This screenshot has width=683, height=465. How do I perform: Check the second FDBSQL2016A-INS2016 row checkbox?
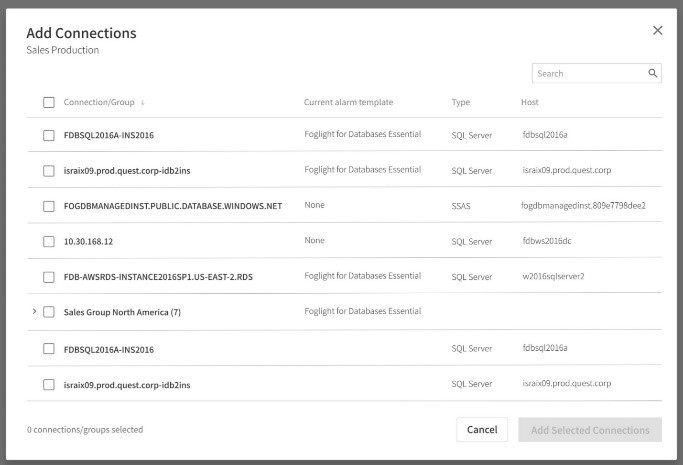pyautogui.click(x=49, y=349)
